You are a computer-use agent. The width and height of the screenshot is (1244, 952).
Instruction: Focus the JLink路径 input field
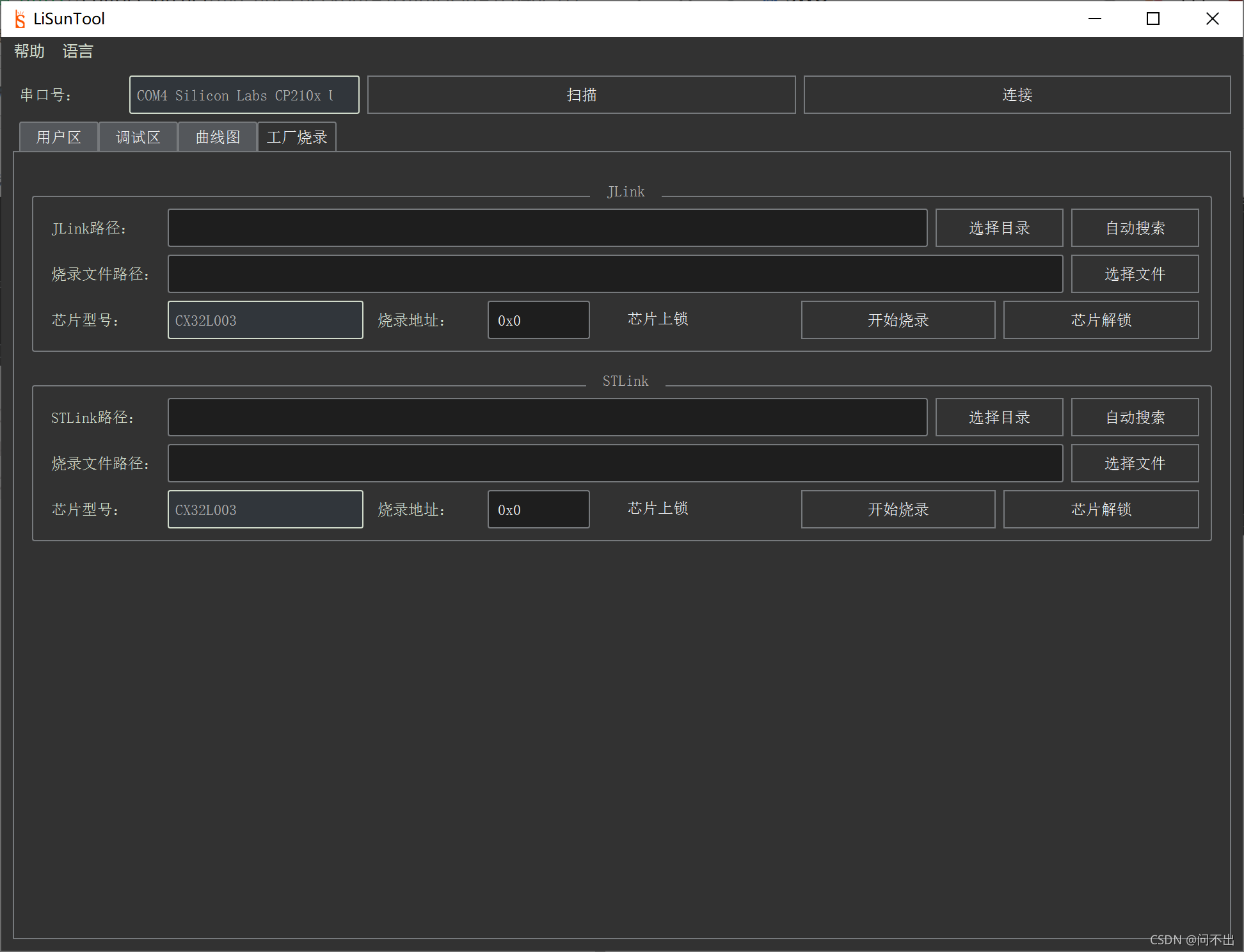547,228
